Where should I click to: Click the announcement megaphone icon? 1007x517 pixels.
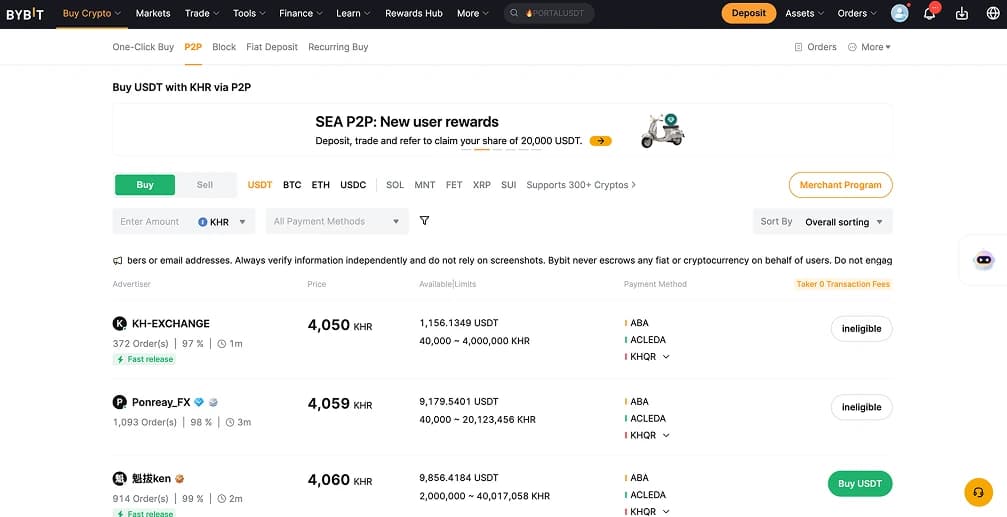tap(118, 261)
